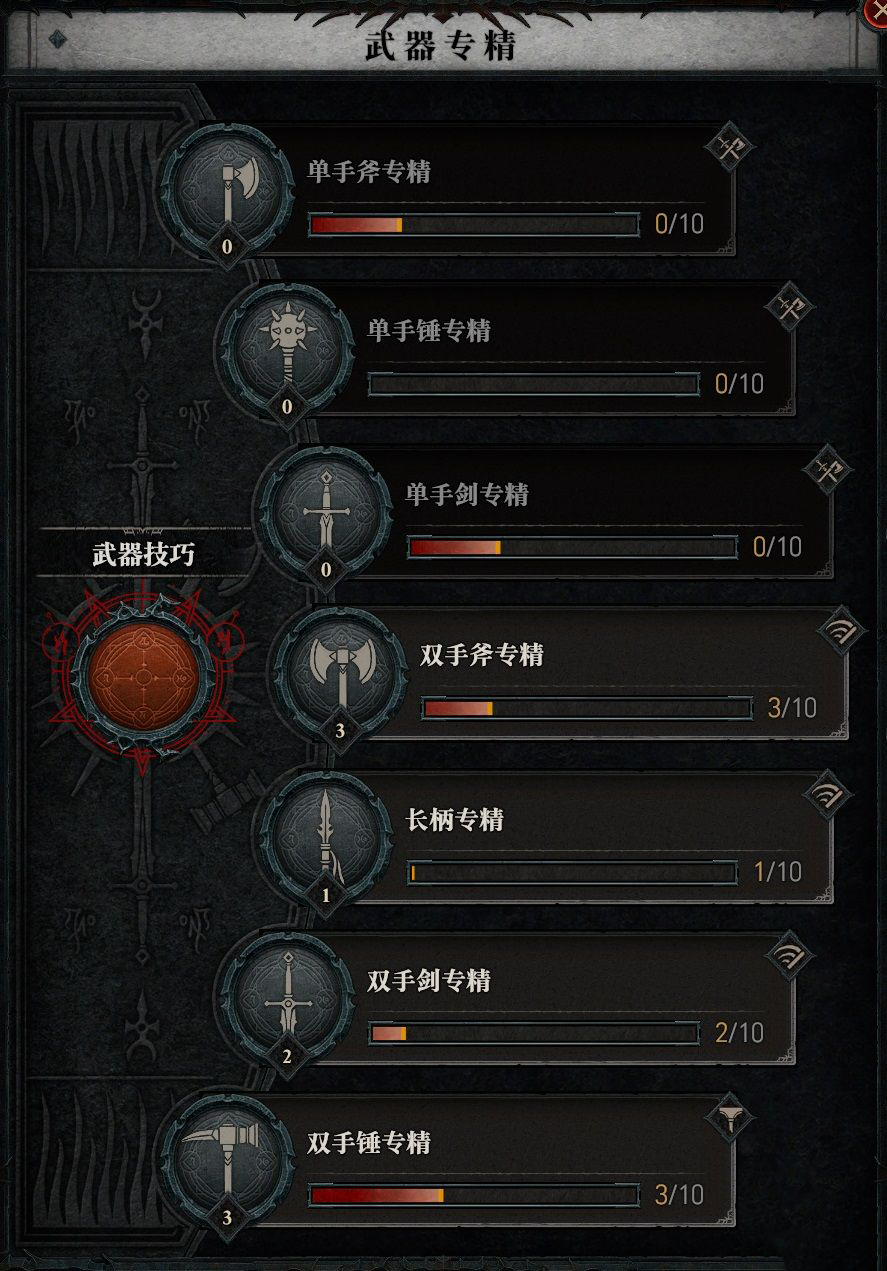Click dual-wield badge on 单手斧专精 row

(731, 148)
